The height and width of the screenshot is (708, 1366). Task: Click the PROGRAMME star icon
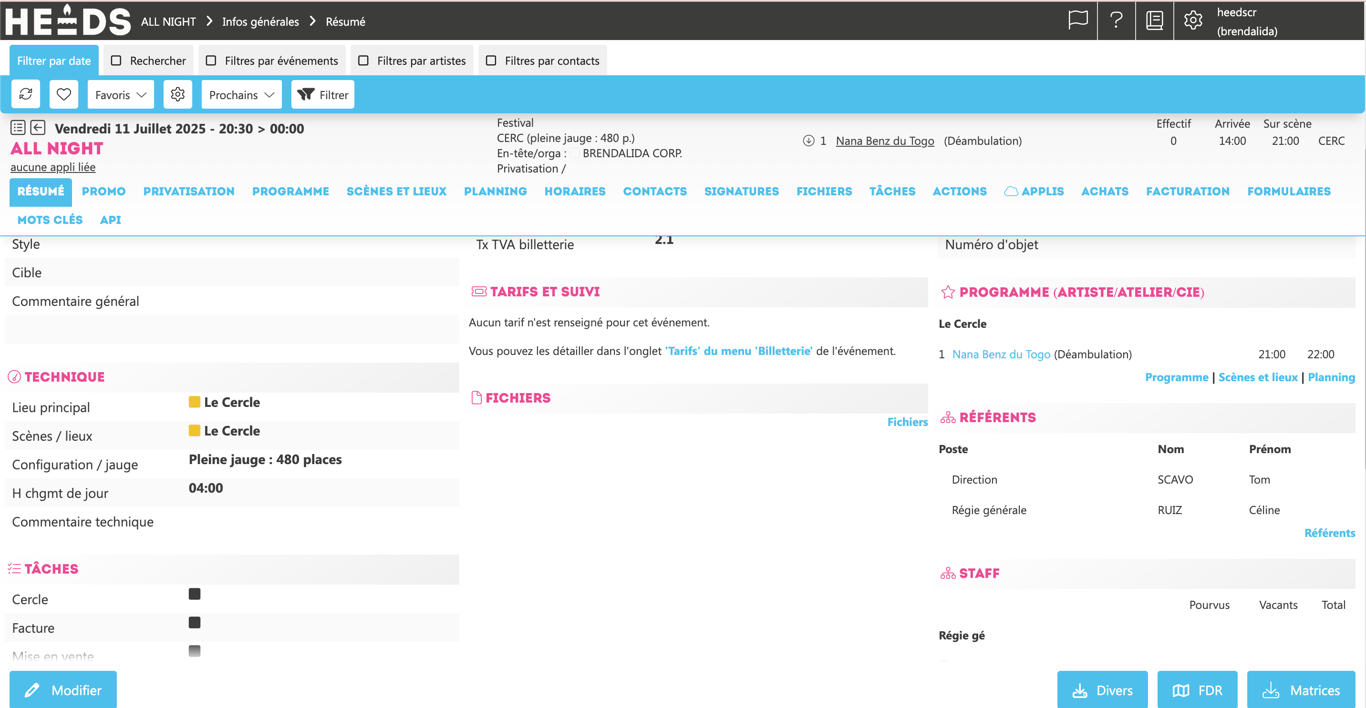948,292
